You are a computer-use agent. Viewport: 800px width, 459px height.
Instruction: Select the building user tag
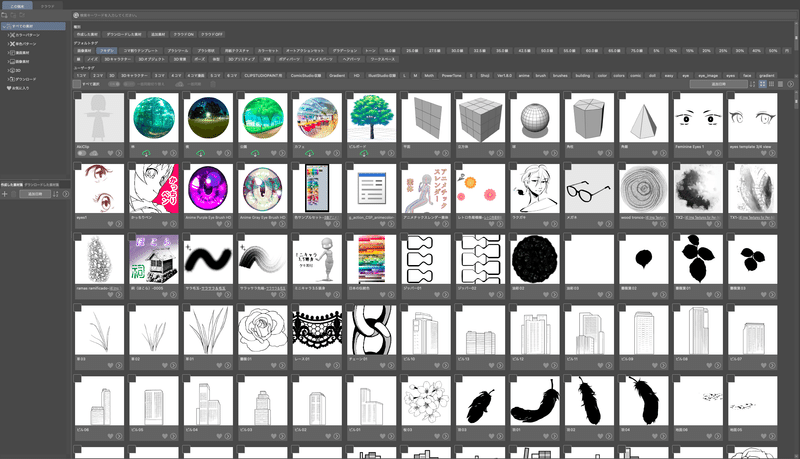pyautogui.click(x=583, y=75)
